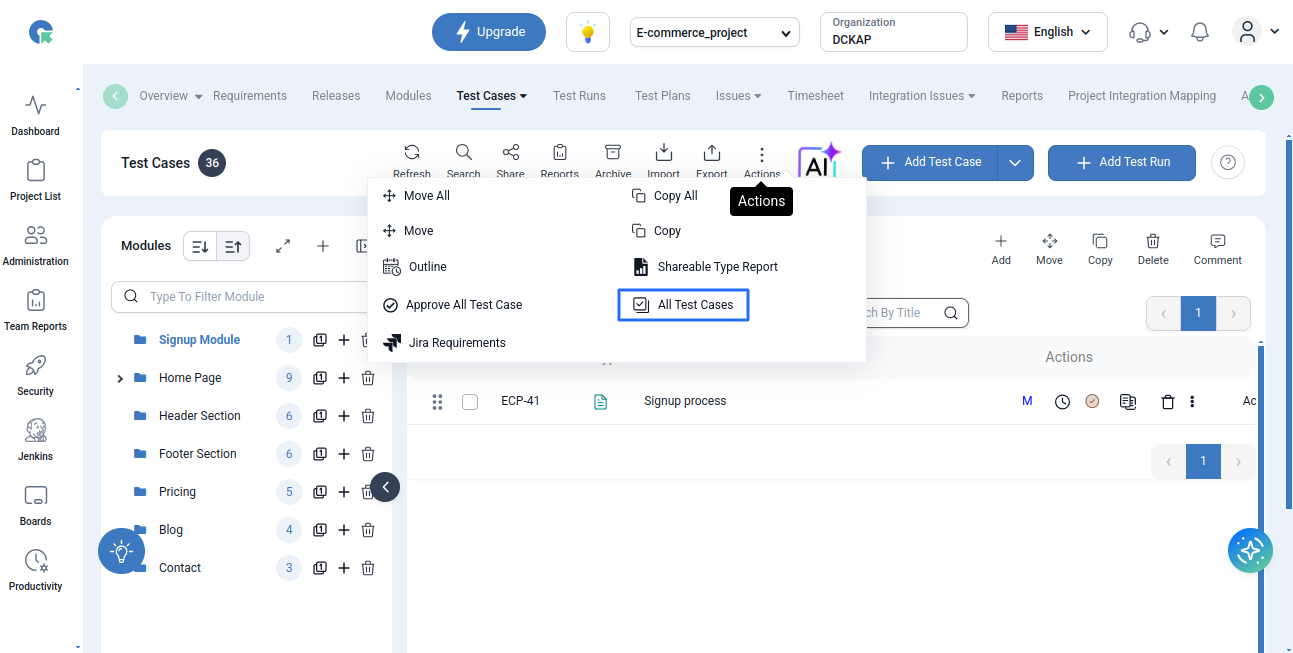Toggle the All Test Cases option
Screen dimensions: 1293x653
pyautogui.click(x=683, y=305)
